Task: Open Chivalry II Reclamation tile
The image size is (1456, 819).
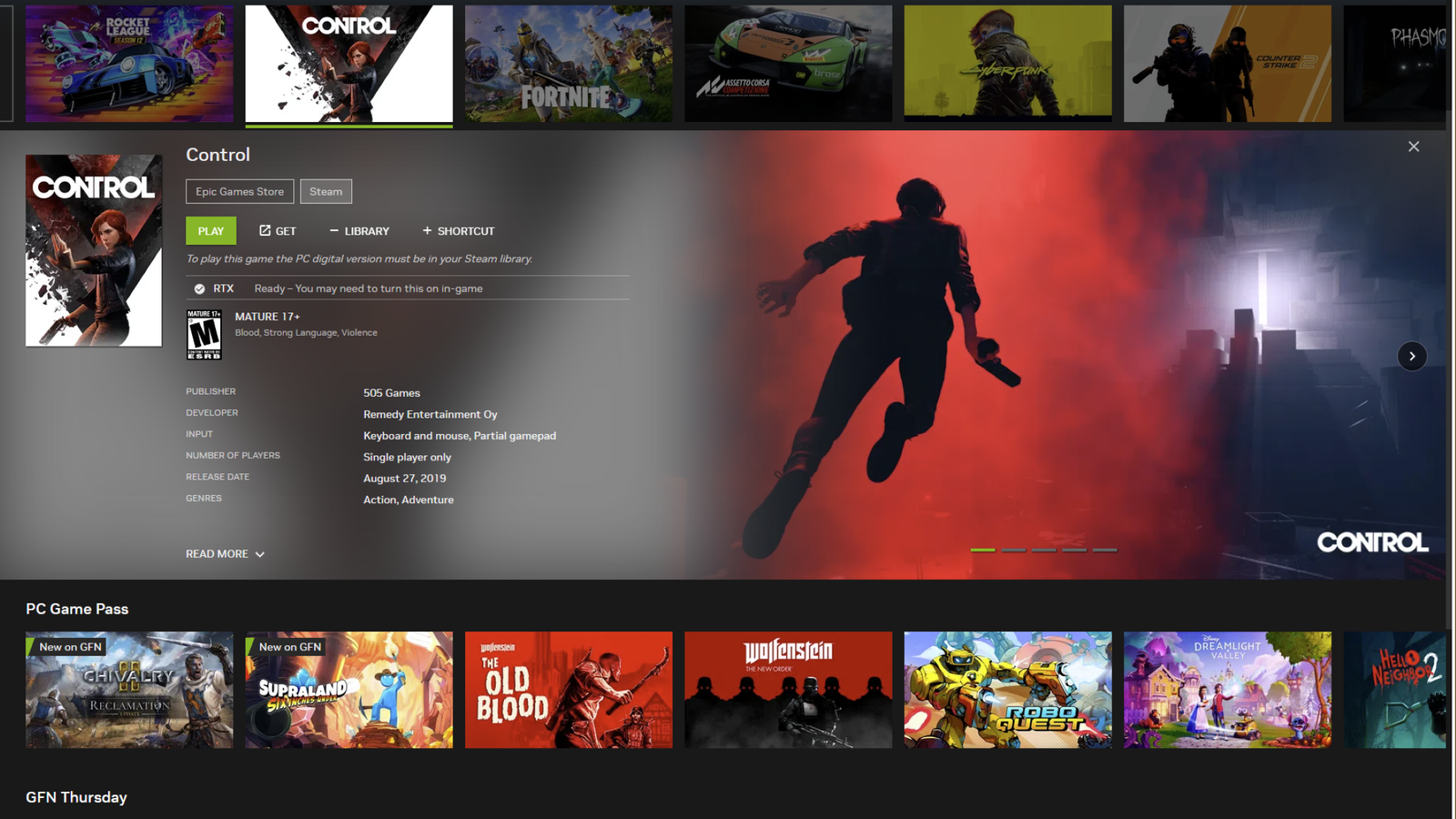Action: click(129, 690)
